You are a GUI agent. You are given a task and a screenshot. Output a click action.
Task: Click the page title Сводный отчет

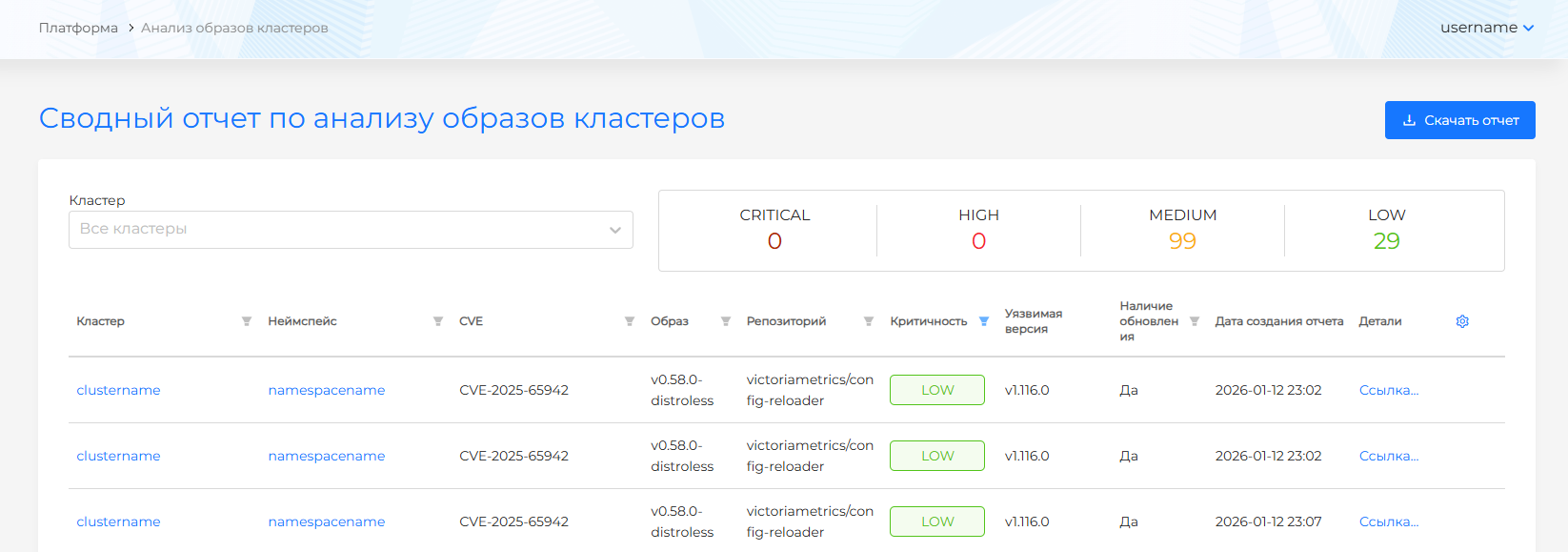tap(382, 118)
